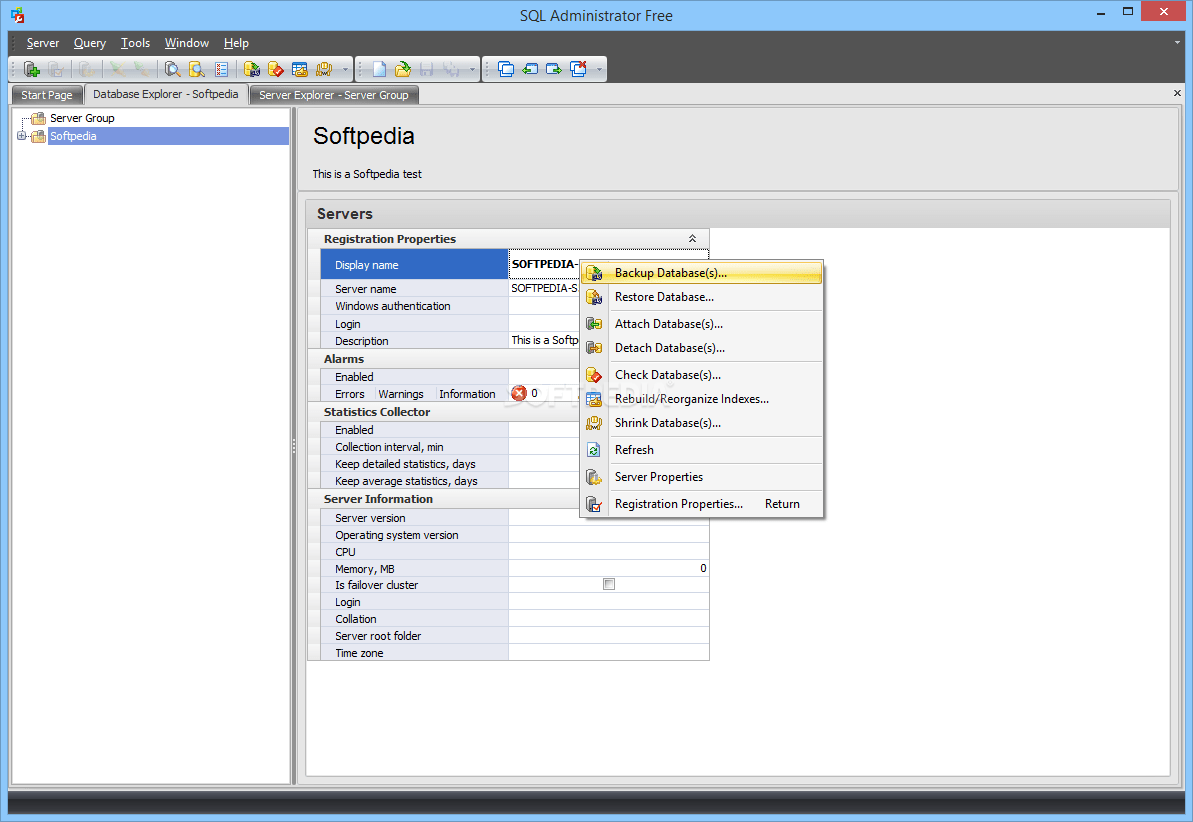Click the SQL Administrator app icon in title bar
Screen dimensions: 1193x822
tap(17, 15)
